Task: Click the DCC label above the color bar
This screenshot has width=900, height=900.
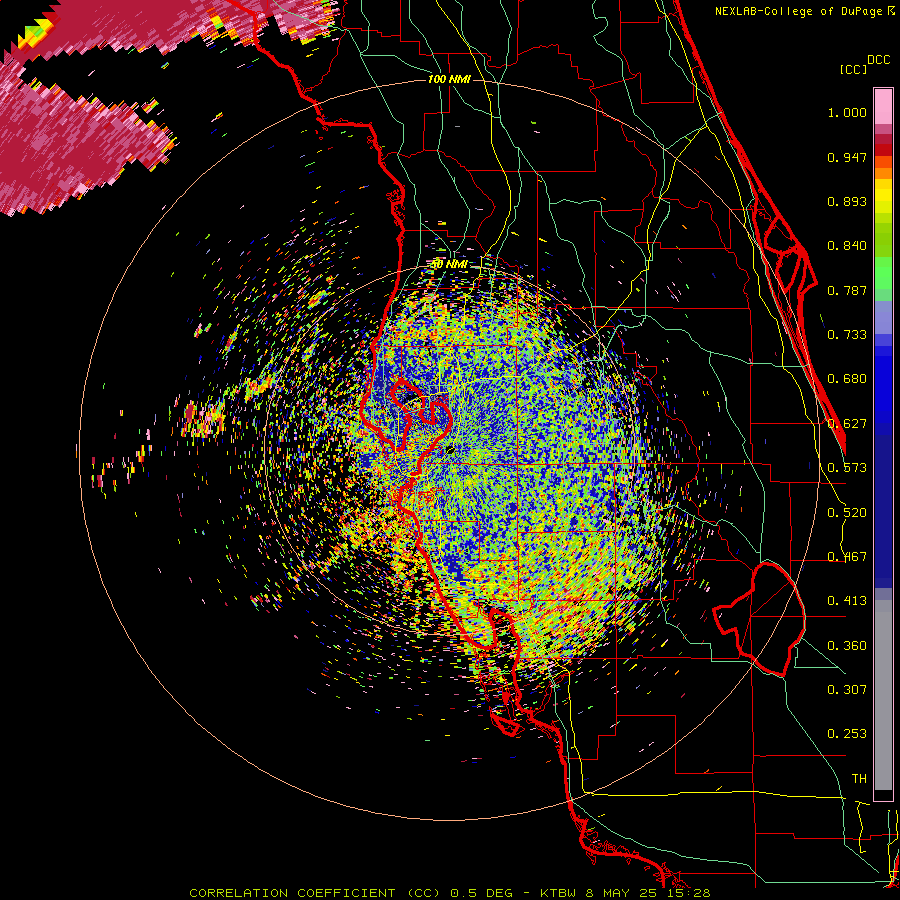Action: 878,60
